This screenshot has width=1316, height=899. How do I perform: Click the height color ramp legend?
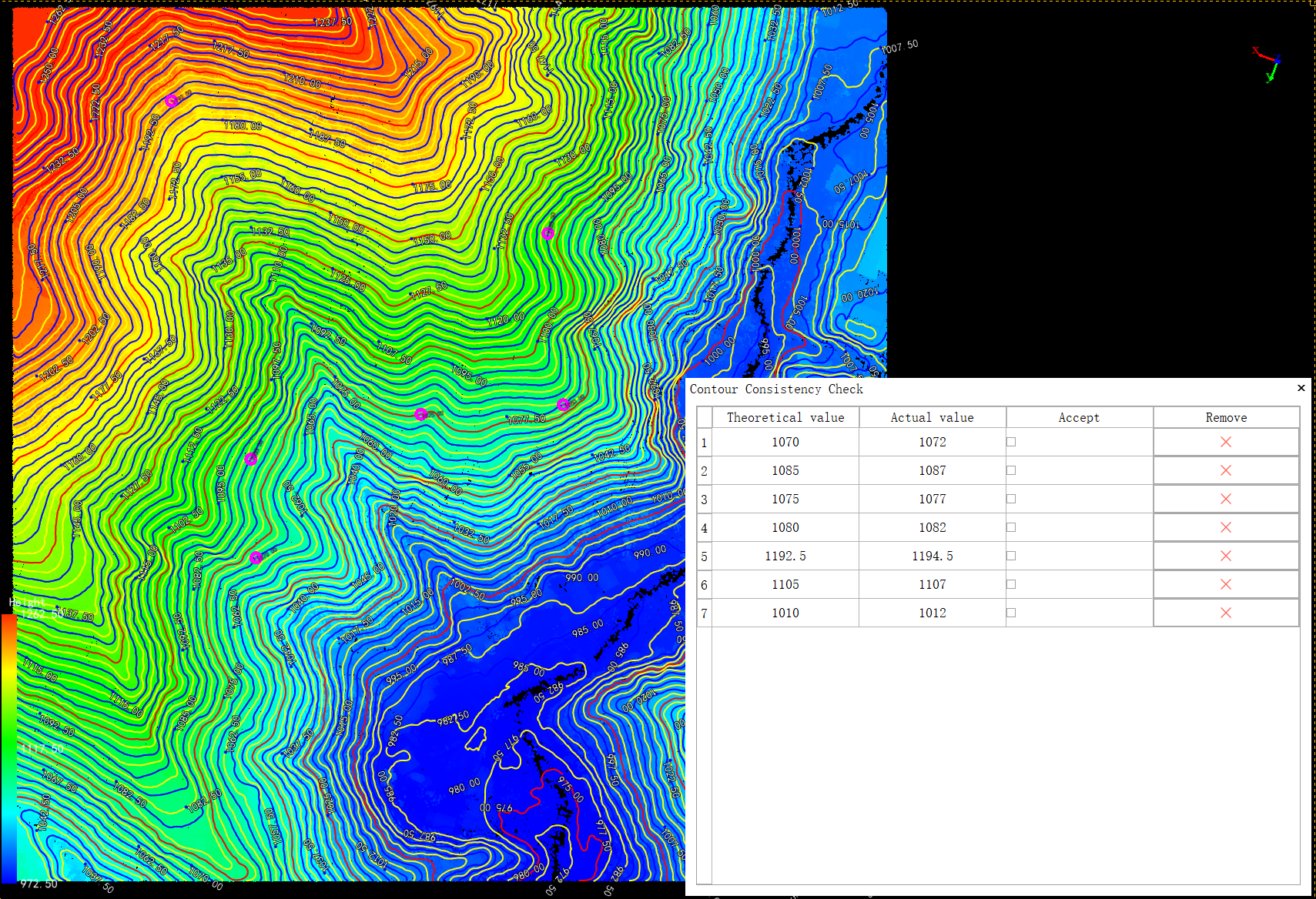pos(8,747)
